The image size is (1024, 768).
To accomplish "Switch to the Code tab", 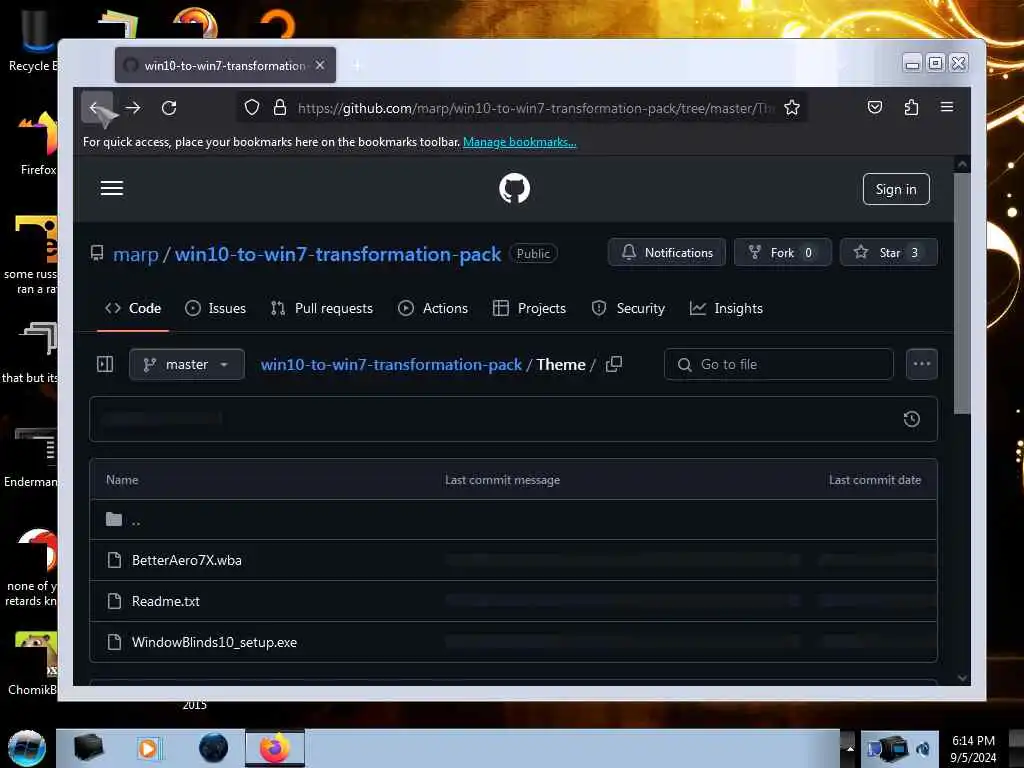I will [x=133, y=308].
